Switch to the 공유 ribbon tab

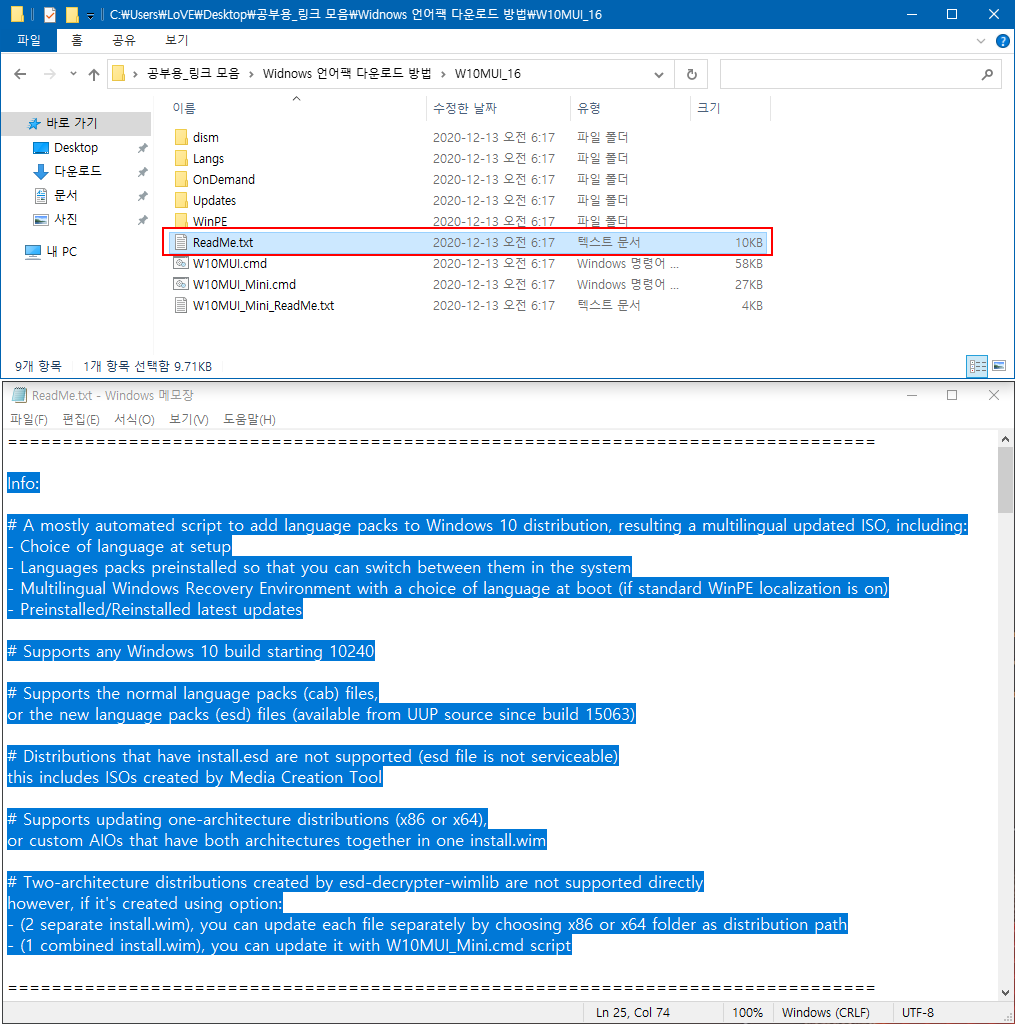pos(123,40)
